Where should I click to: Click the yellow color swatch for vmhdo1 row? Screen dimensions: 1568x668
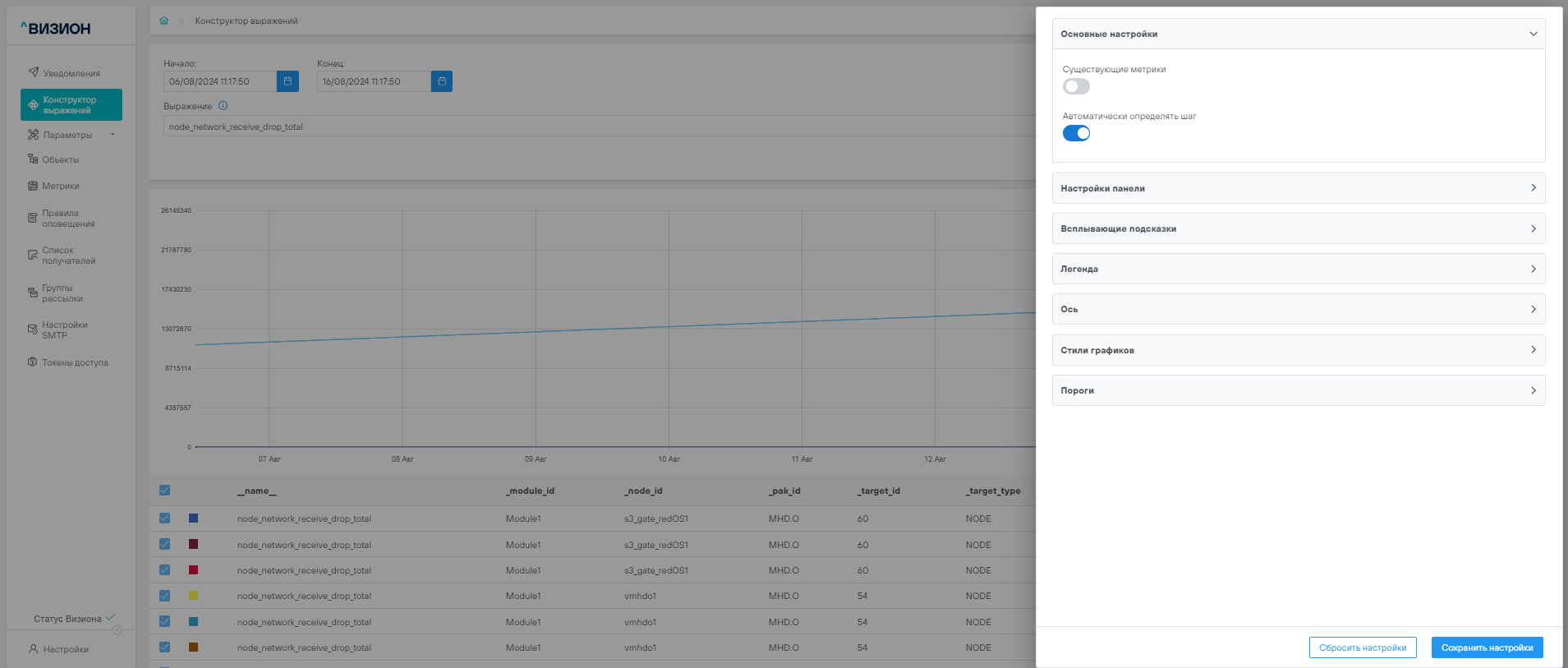click(x=193, y=596)
